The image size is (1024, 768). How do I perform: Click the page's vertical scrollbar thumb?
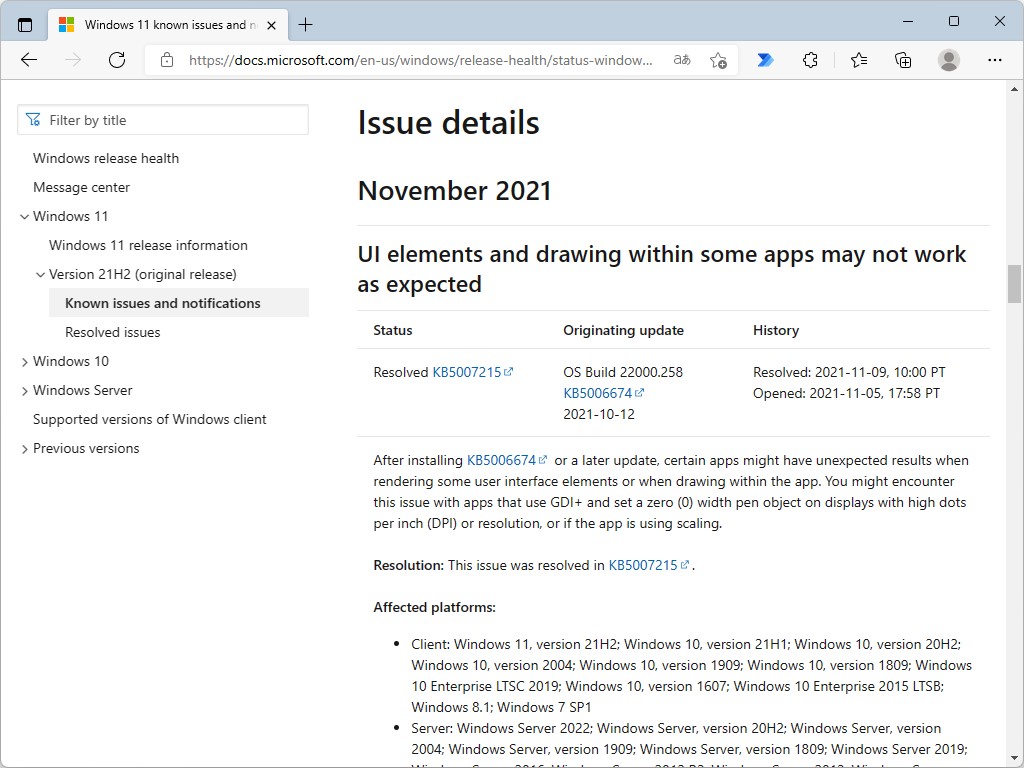coord(1014,284)
